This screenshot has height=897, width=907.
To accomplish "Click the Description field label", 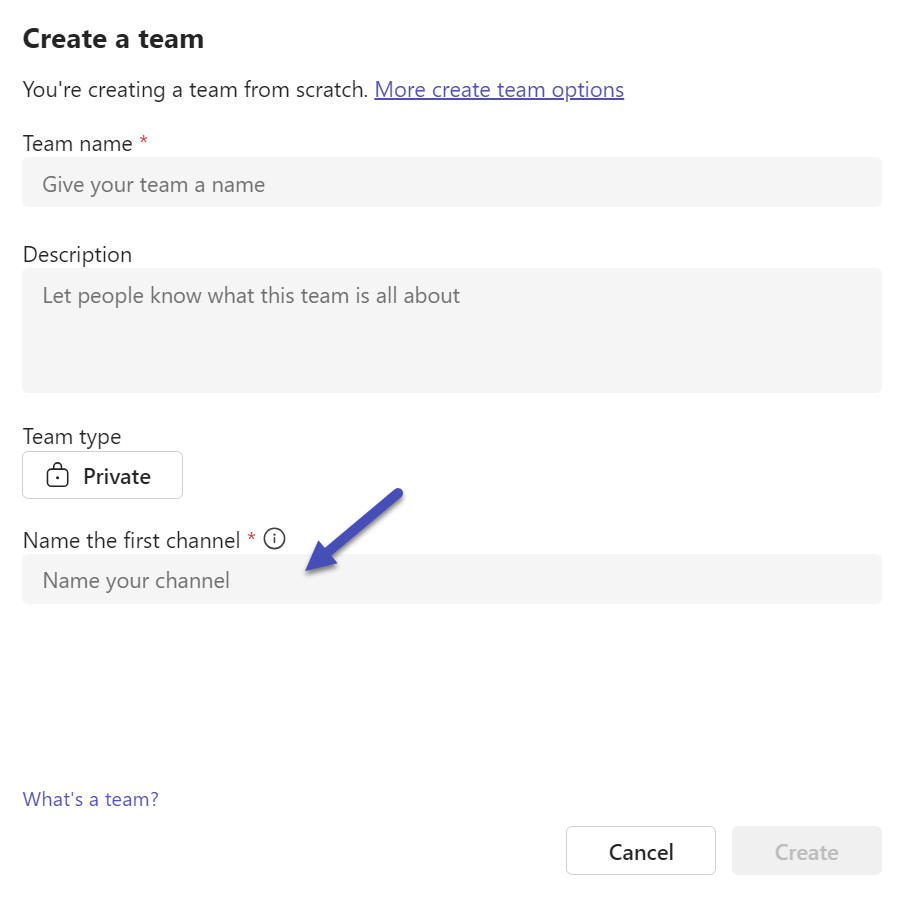I will tap(77, 254).
